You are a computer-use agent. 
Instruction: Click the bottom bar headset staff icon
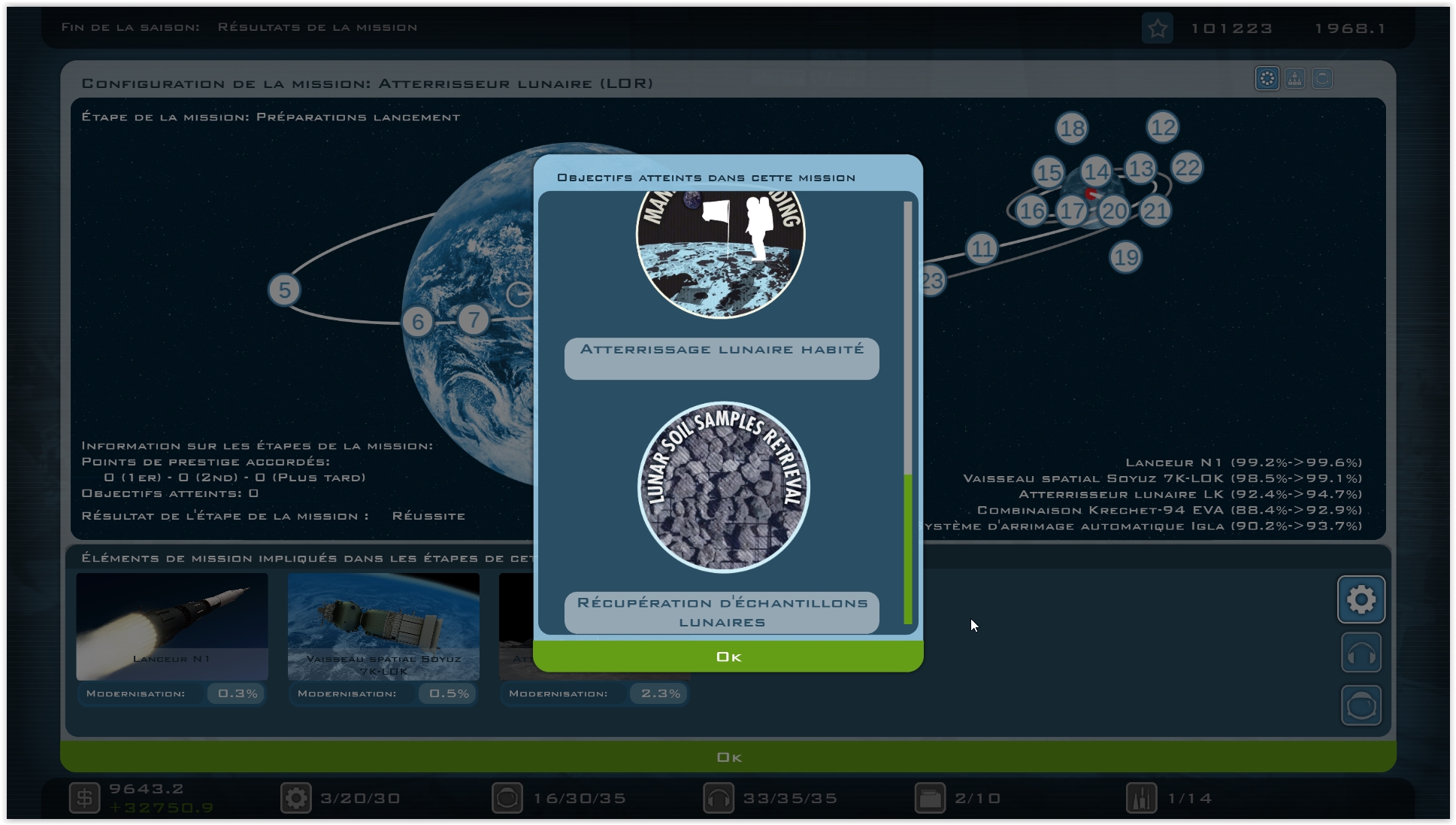(x=718, y=798)
